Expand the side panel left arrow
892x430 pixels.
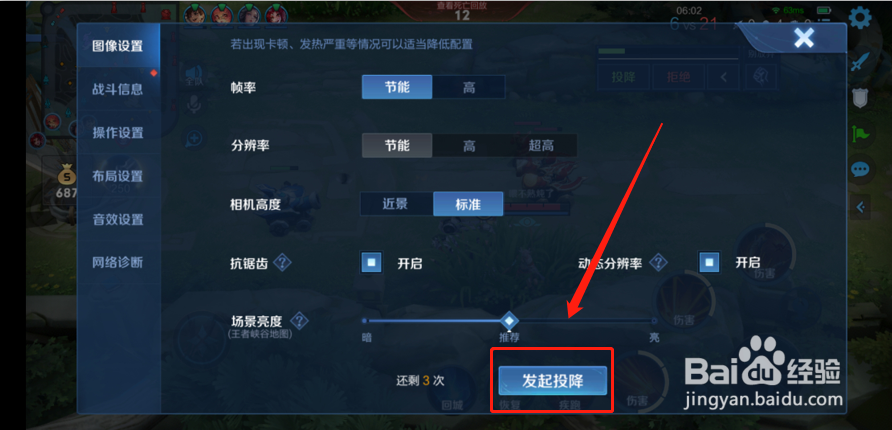click(860, 207)
